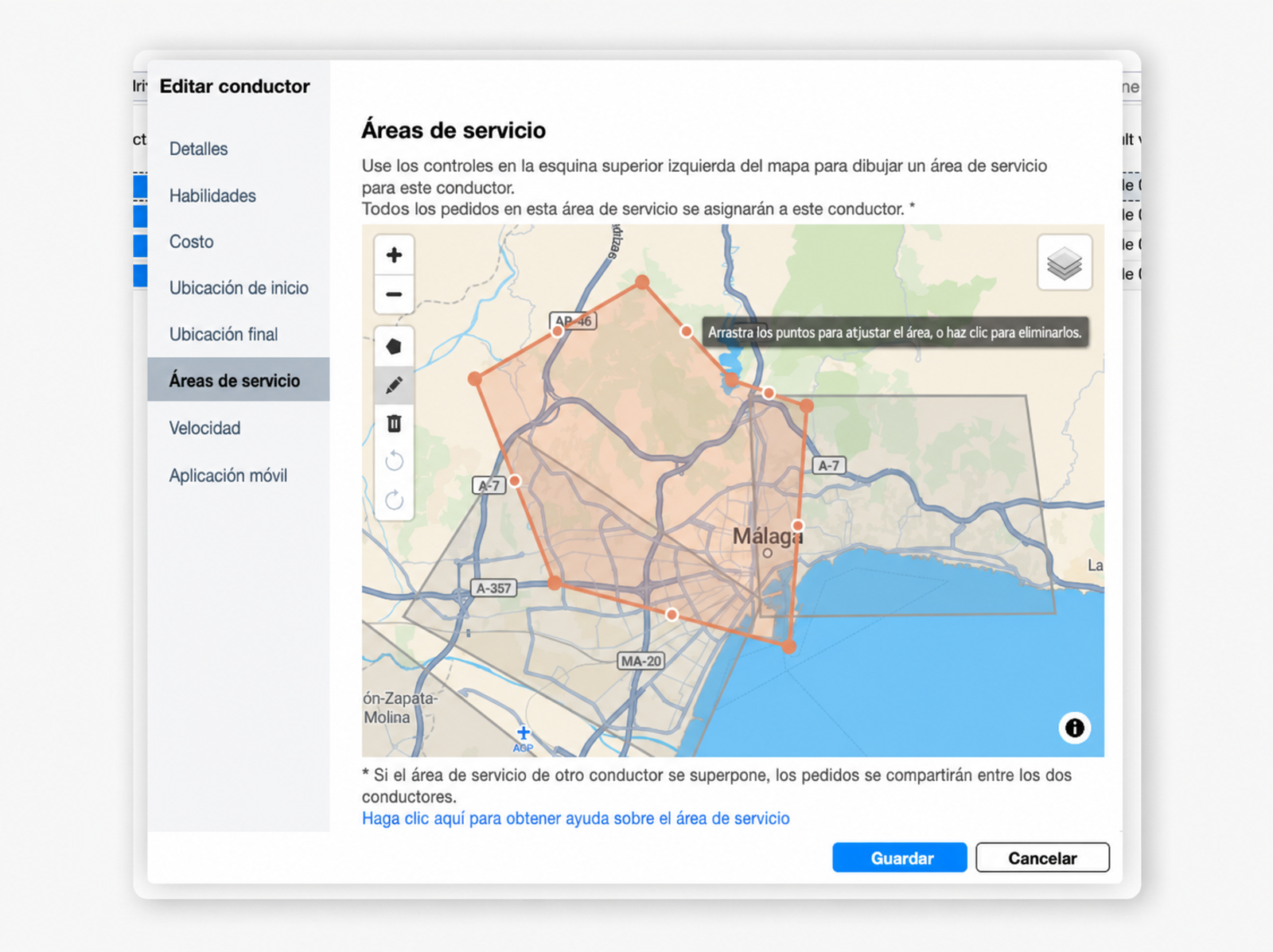The width and height of the screenshot is (1273, 952).
Task: Open the map layers selector
Action: pyautogui.click(x=1065, y=263)
